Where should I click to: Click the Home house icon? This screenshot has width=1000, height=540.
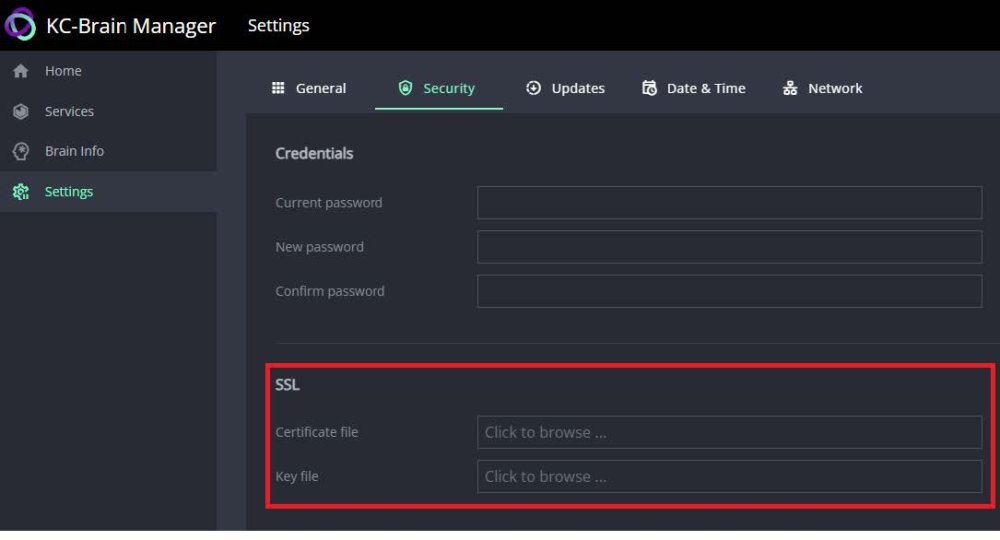tap(20, 72)
